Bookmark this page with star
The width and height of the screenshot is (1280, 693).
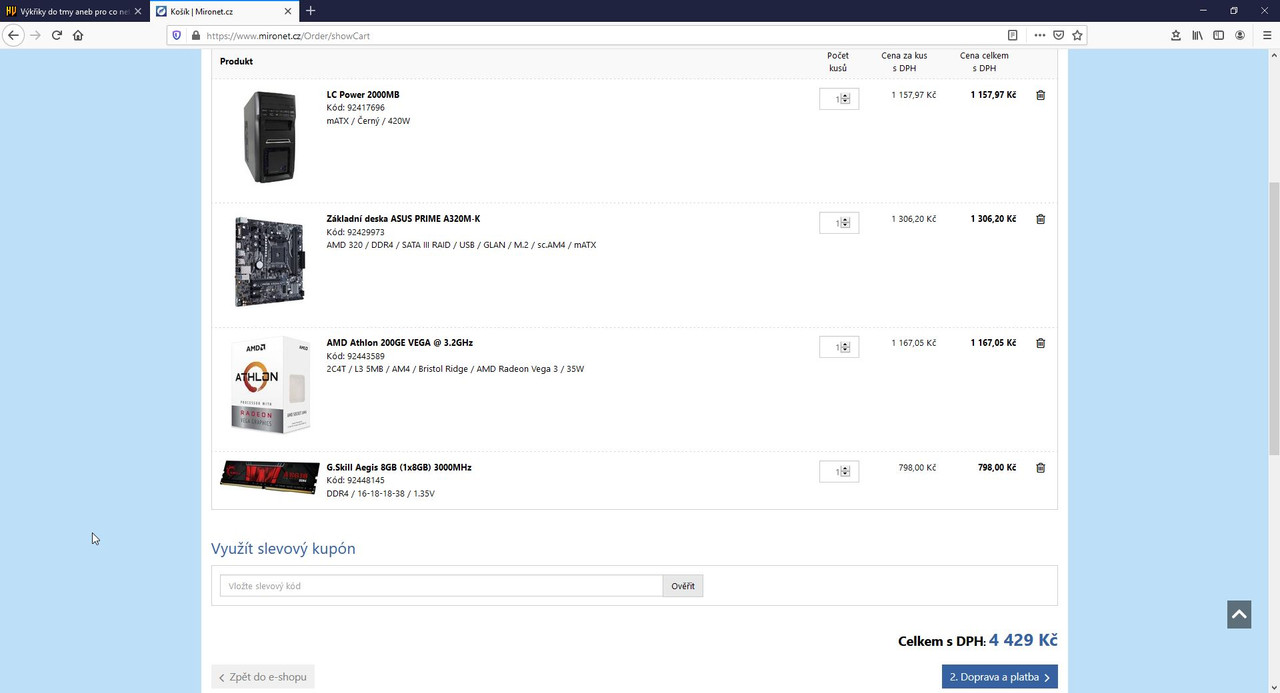(1077, 35)
